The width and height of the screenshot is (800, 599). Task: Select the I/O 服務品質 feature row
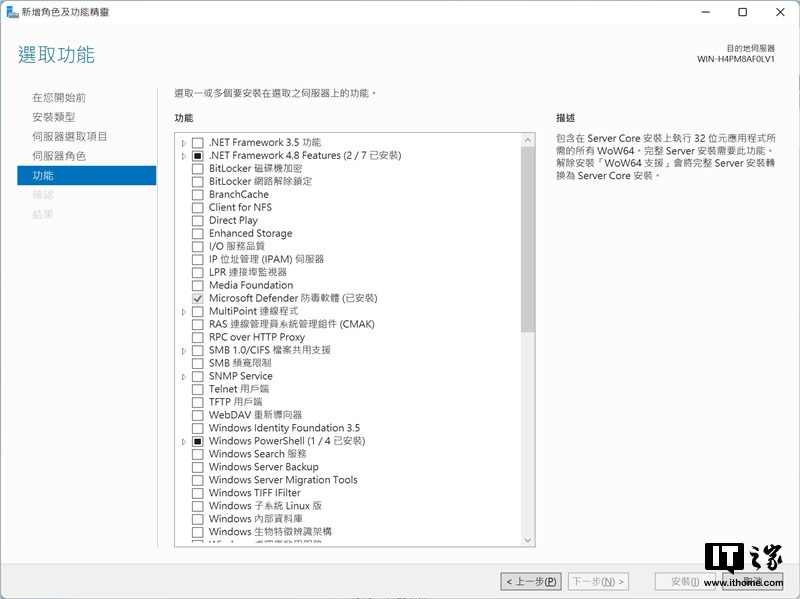tap(237, 246)
